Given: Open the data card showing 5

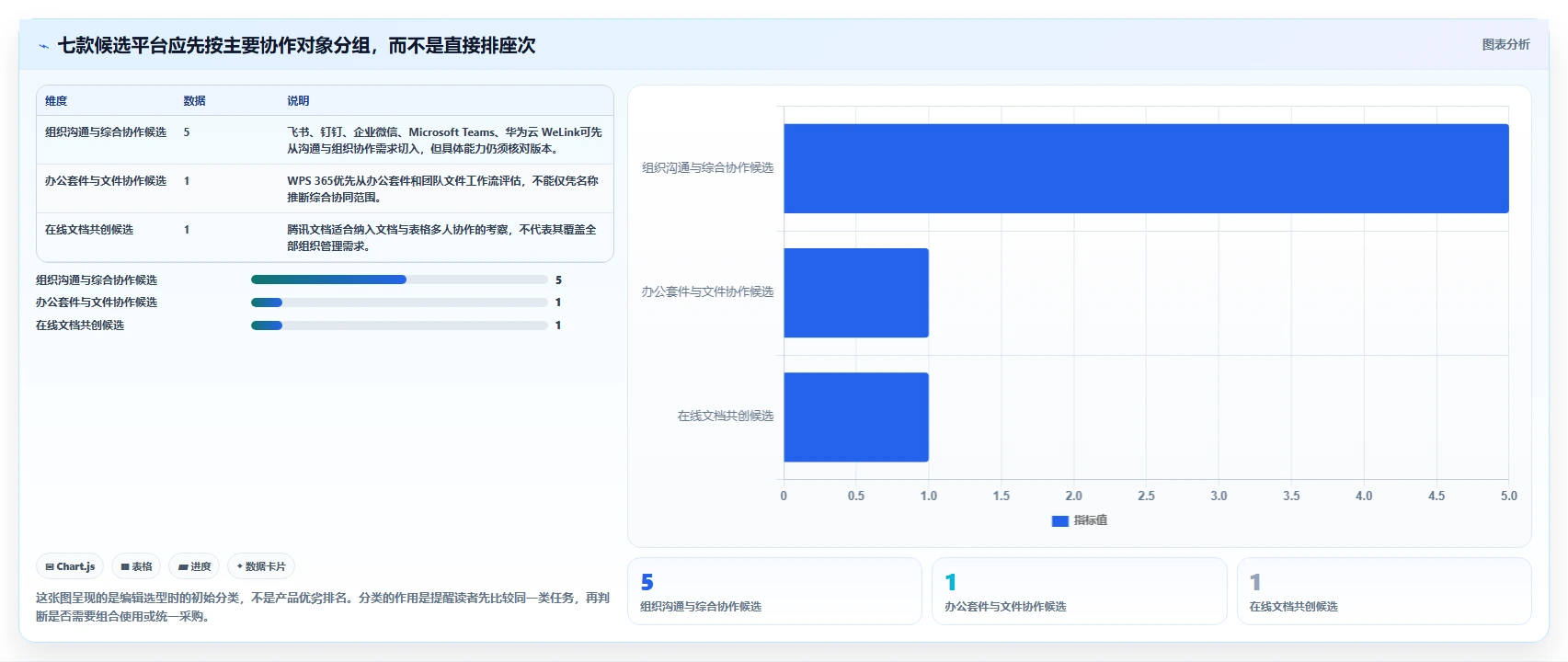Looking at the screenshot, I should [774, 591].
